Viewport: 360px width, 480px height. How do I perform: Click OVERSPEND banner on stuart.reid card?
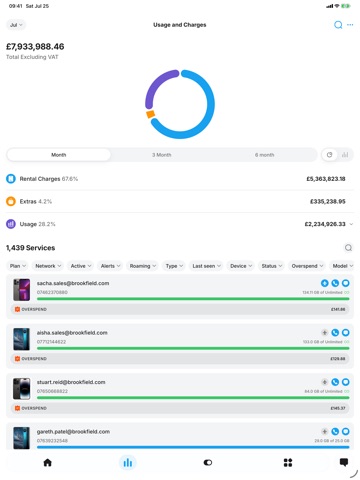pos(180,408)
